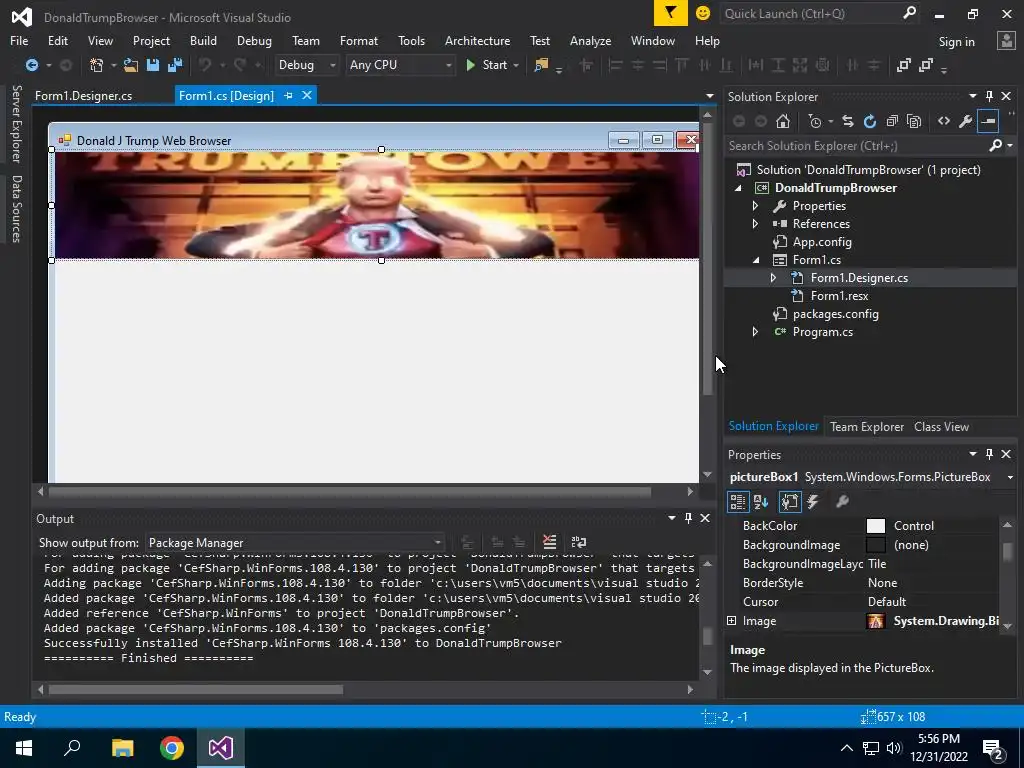Collapse the DonaldTrumpBrowser project node
The height and width of the screenshot is (768, 1024).
(x=738, y=188)
